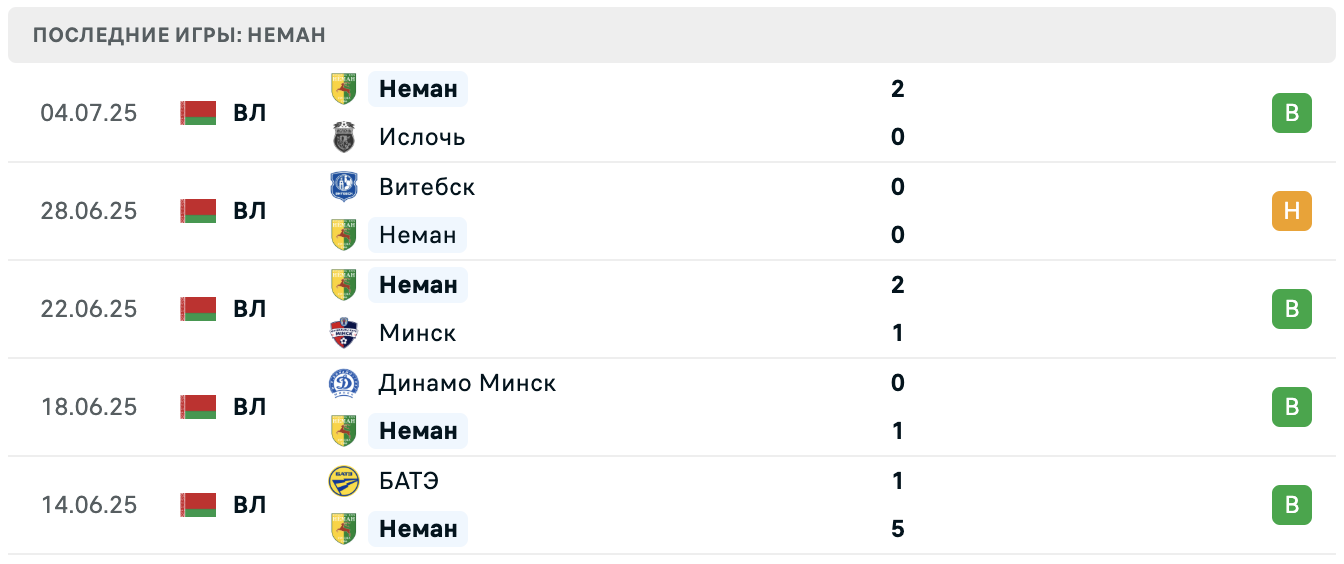Open the Витебск team link

coord(427,187)
